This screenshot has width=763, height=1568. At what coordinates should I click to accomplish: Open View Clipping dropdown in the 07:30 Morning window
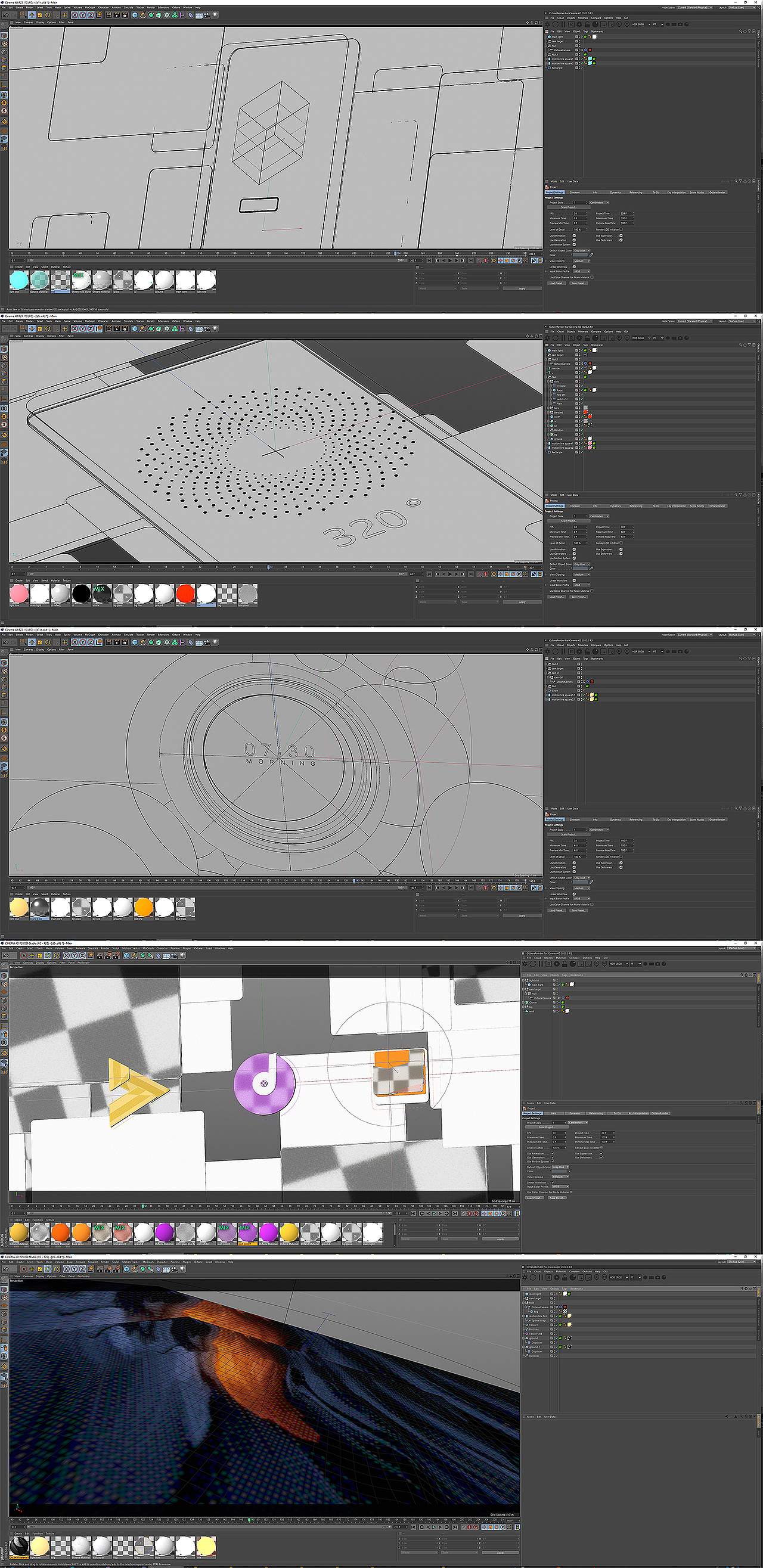tap(582, 888)
